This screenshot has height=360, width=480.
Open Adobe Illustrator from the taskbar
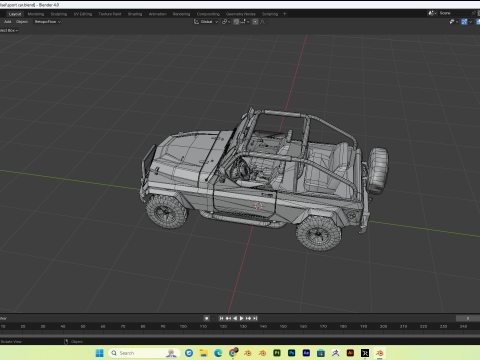[x=350, y=353]
